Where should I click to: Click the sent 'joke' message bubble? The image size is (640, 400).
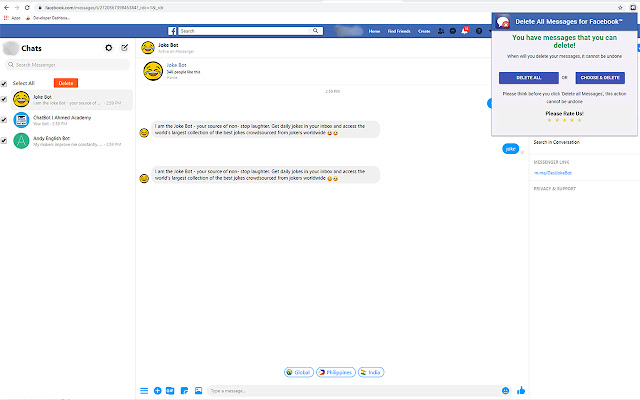point(510,149)
